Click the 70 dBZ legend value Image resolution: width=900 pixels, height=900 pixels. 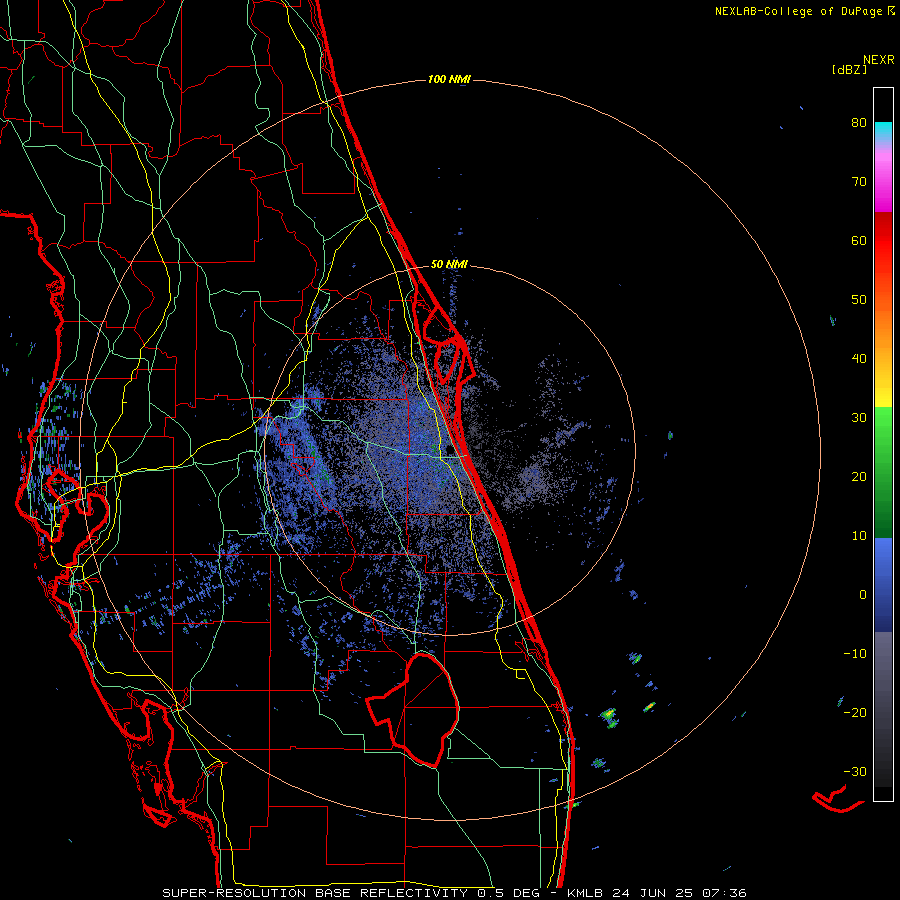click(x=859, y=182)
